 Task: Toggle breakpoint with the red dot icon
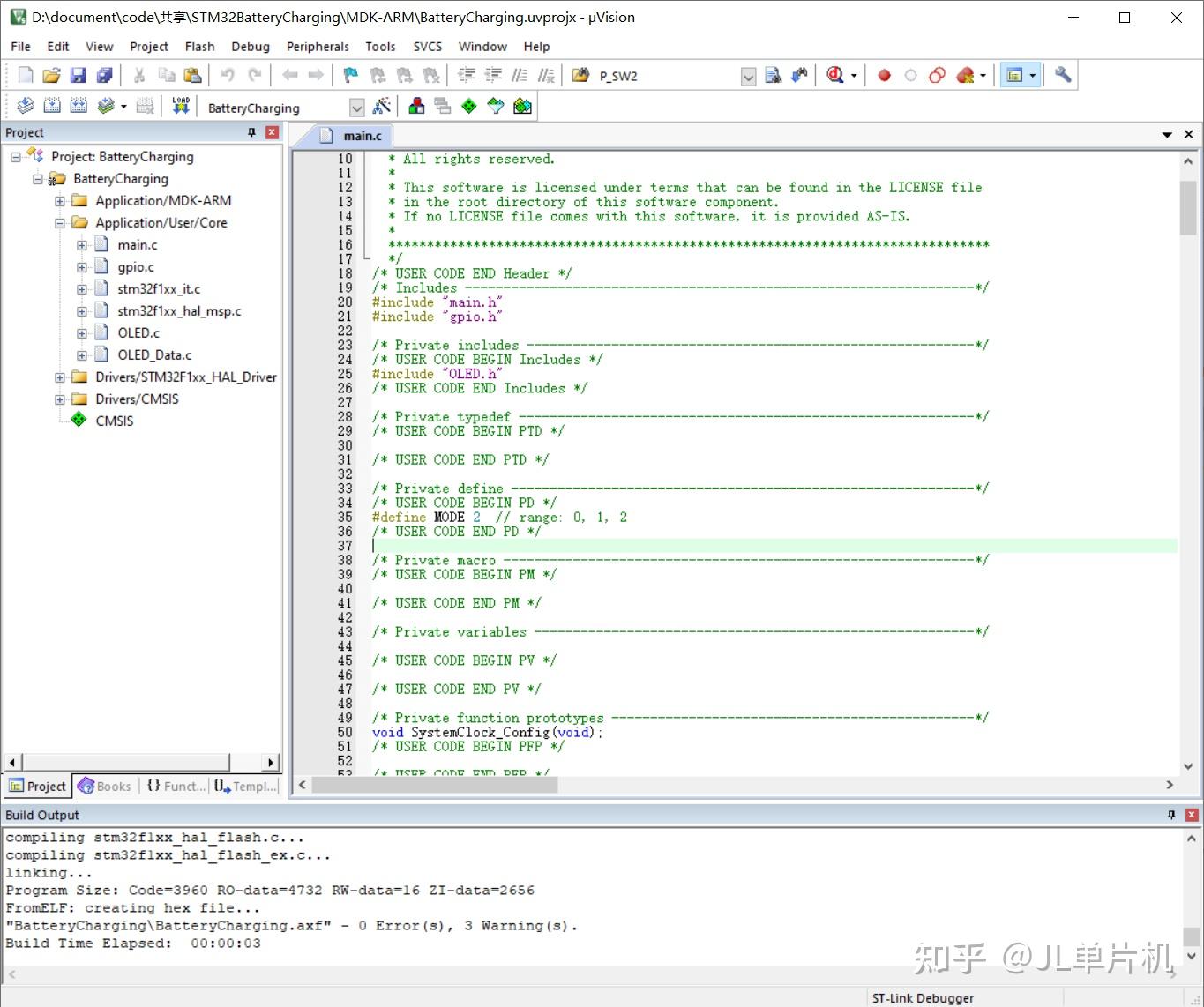pyautogui.click(x=884, y=76)
